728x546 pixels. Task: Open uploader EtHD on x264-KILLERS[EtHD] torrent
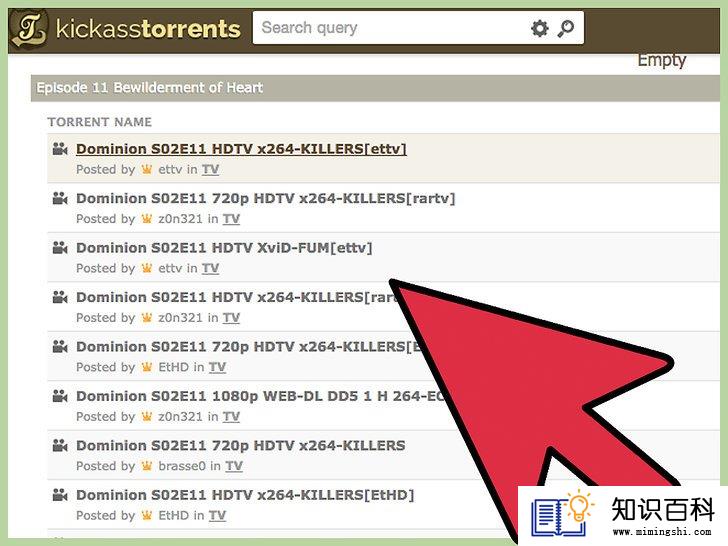174,515
